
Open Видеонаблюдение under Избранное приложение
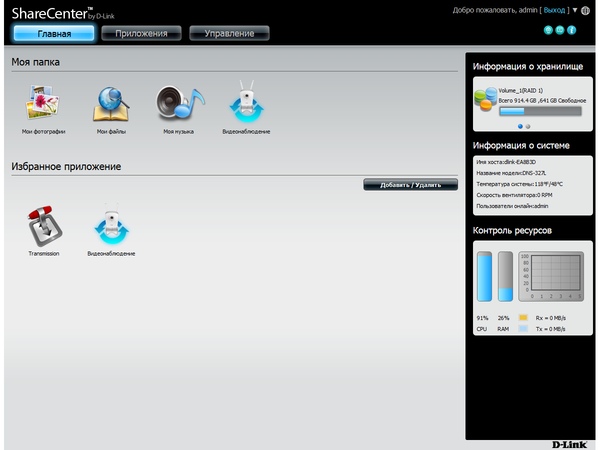click(111, 225)
